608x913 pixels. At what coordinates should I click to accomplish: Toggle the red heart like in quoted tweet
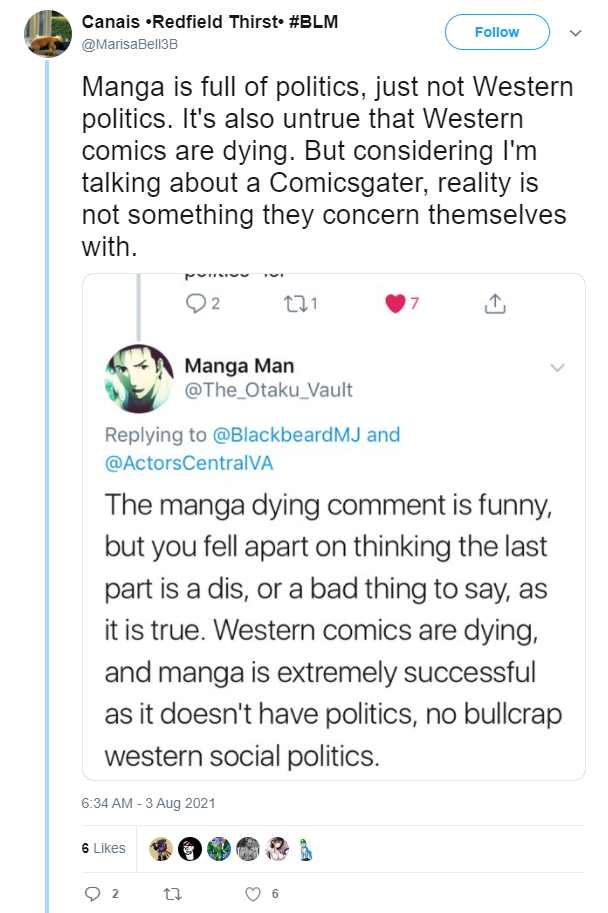[395, 303]
